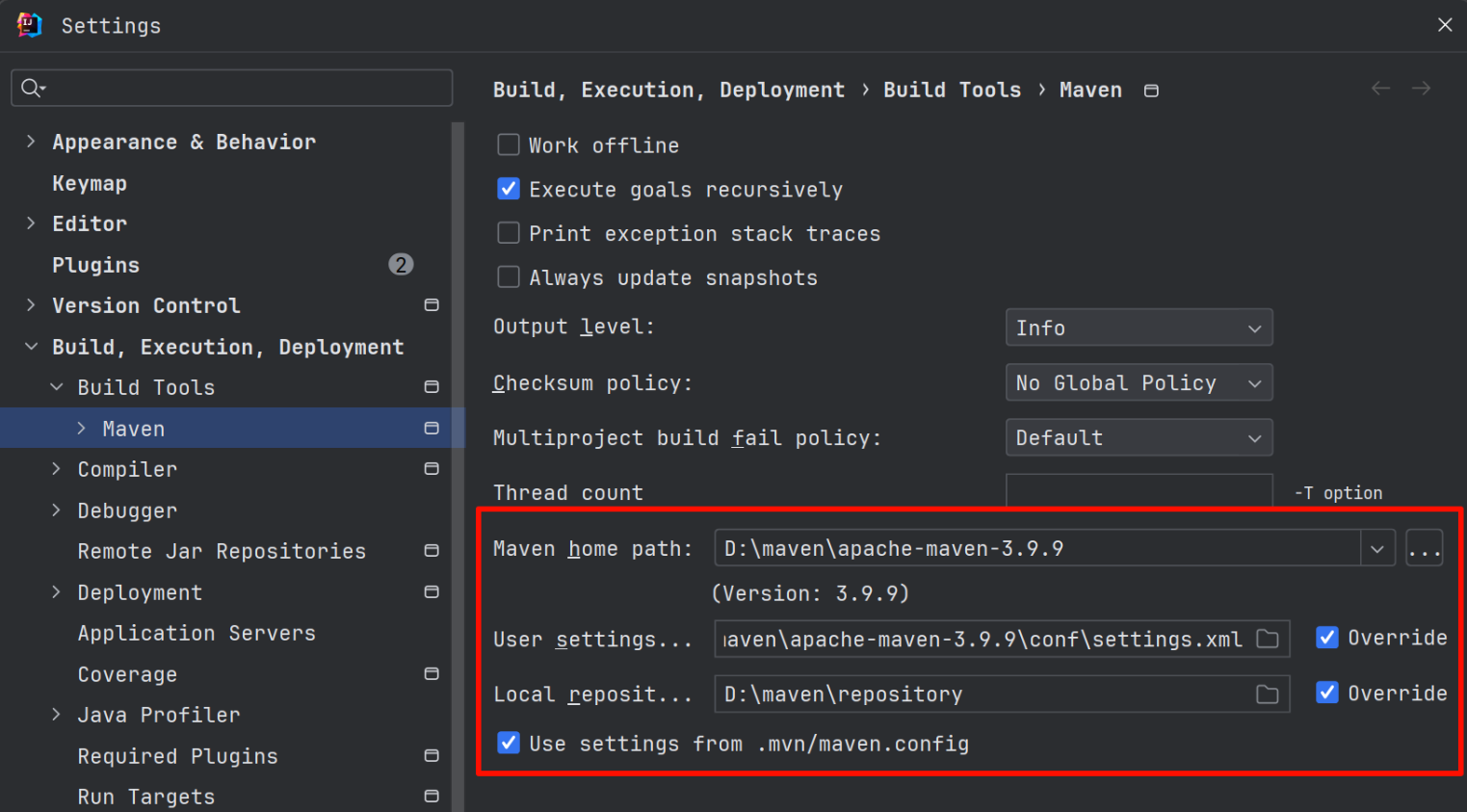The image size is (1467, 812).
Task: Click the Maven home path browse button
Action: pyautogui.click(x=1424, y=548)
